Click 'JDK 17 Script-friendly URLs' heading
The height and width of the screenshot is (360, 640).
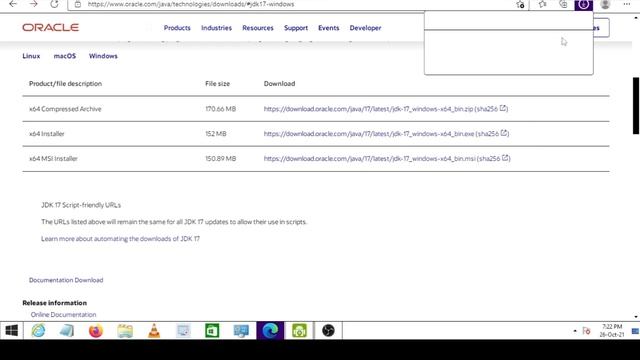81,205
